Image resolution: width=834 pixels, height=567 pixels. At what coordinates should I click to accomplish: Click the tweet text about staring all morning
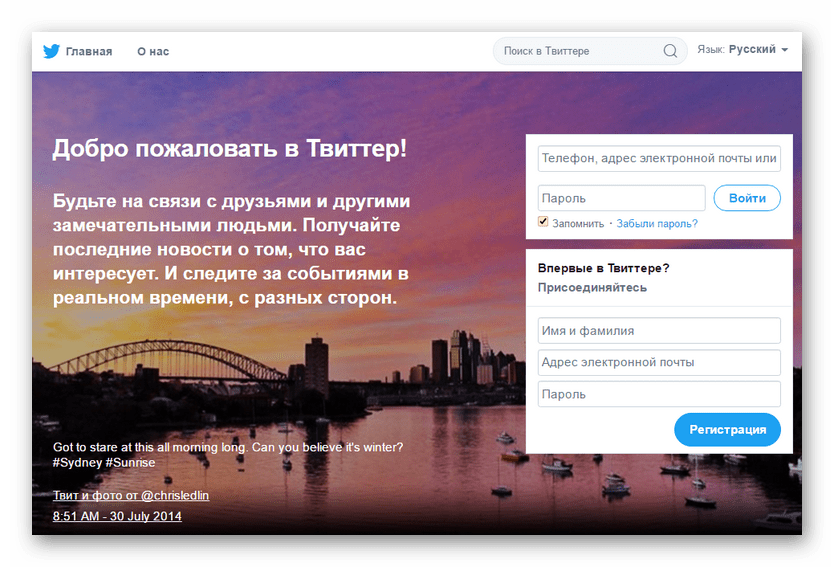coord(227,446)
